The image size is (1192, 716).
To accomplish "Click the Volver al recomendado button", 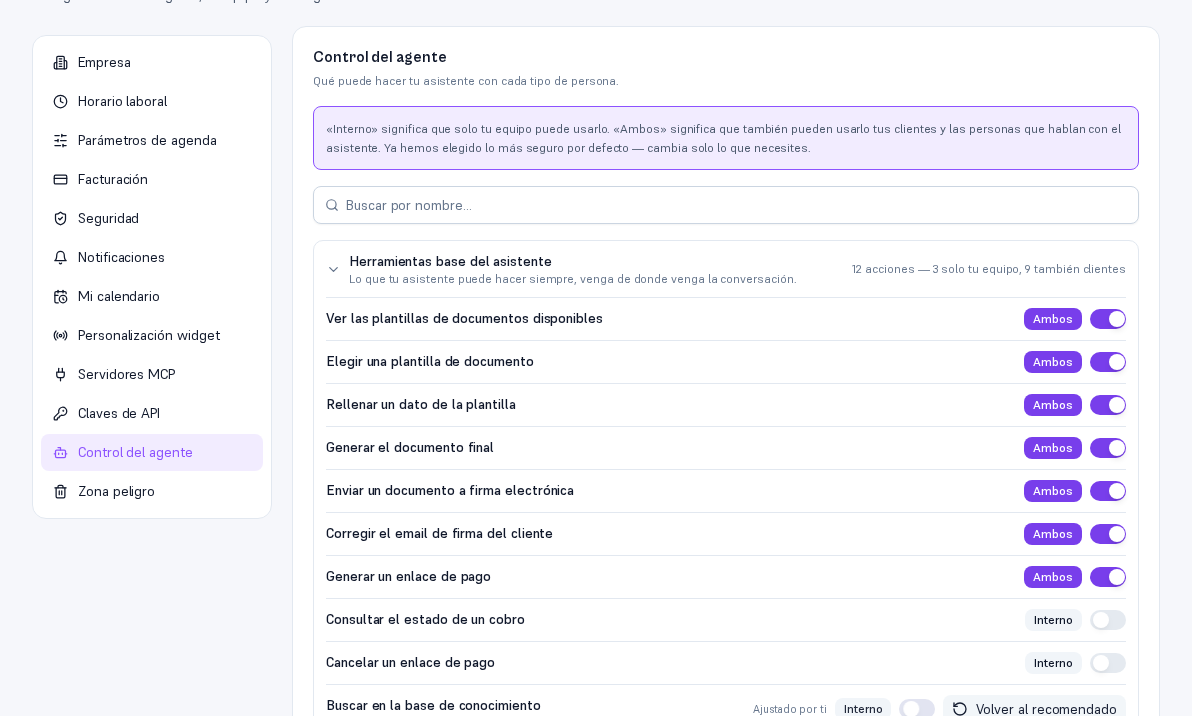I will click(x=1034, y=708).
